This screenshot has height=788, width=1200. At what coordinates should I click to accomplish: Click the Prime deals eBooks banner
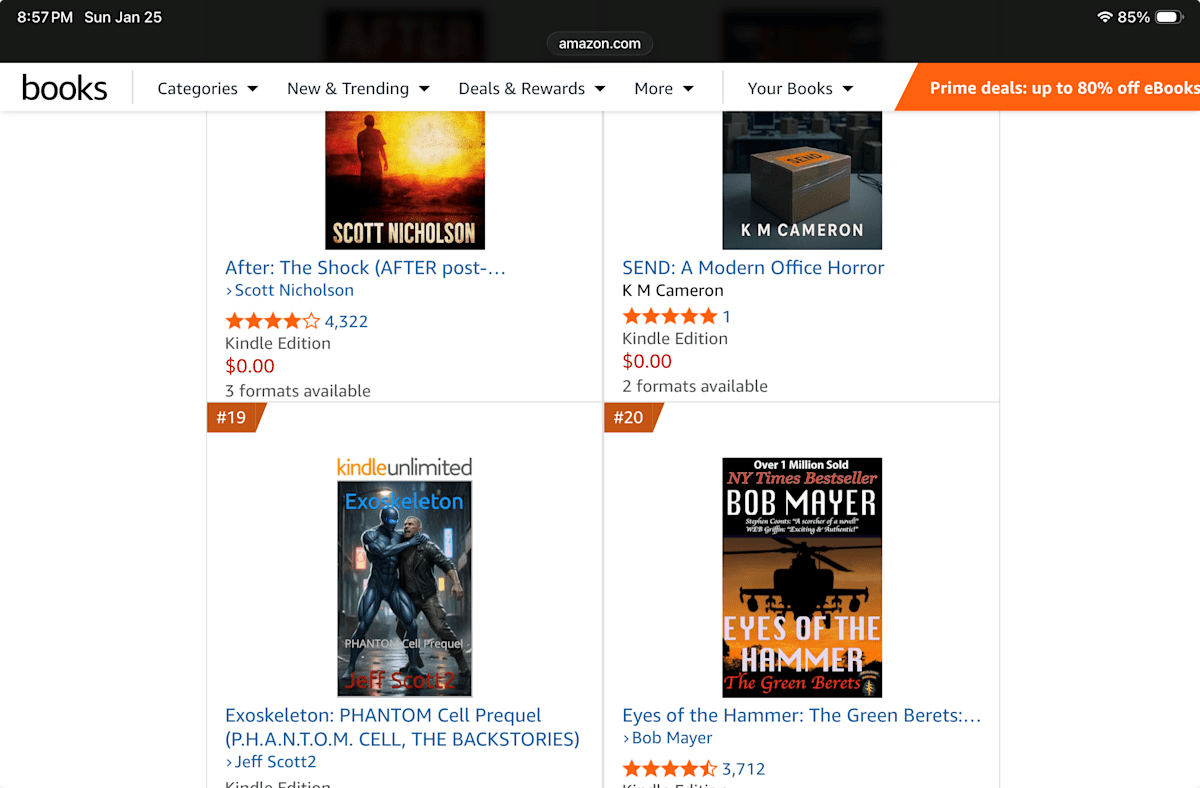pyautogui.click(x=1050, y=88)
